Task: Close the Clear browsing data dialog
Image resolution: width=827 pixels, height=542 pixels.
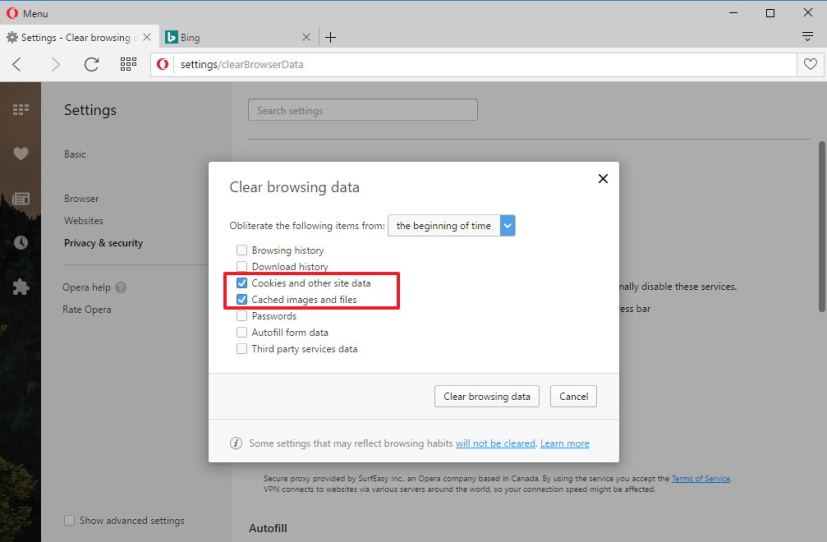Action: click(603, 179)
